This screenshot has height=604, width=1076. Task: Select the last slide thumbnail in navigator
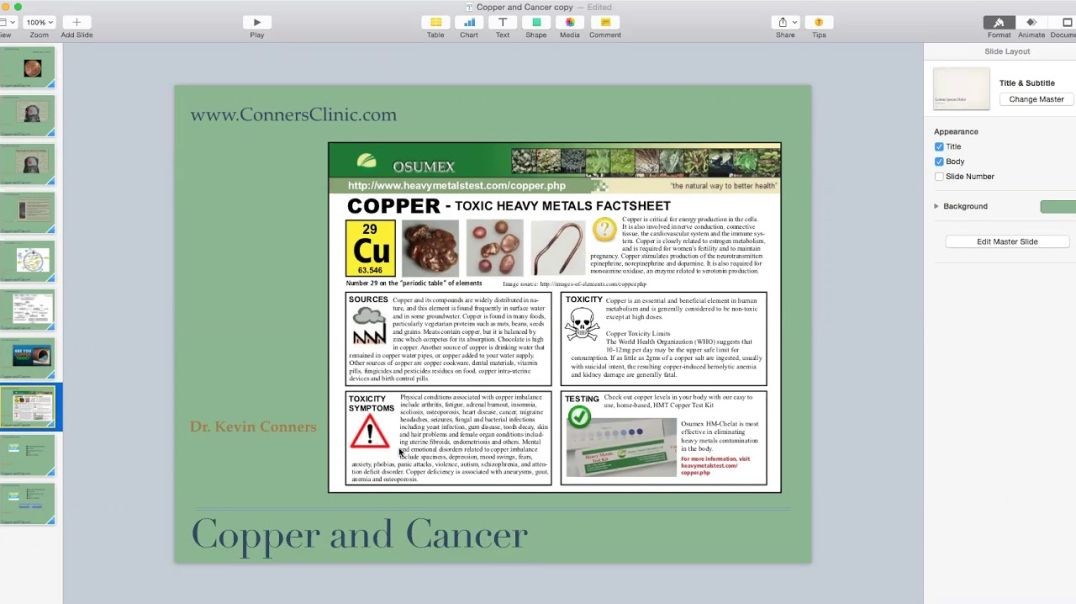coord(28,503)
